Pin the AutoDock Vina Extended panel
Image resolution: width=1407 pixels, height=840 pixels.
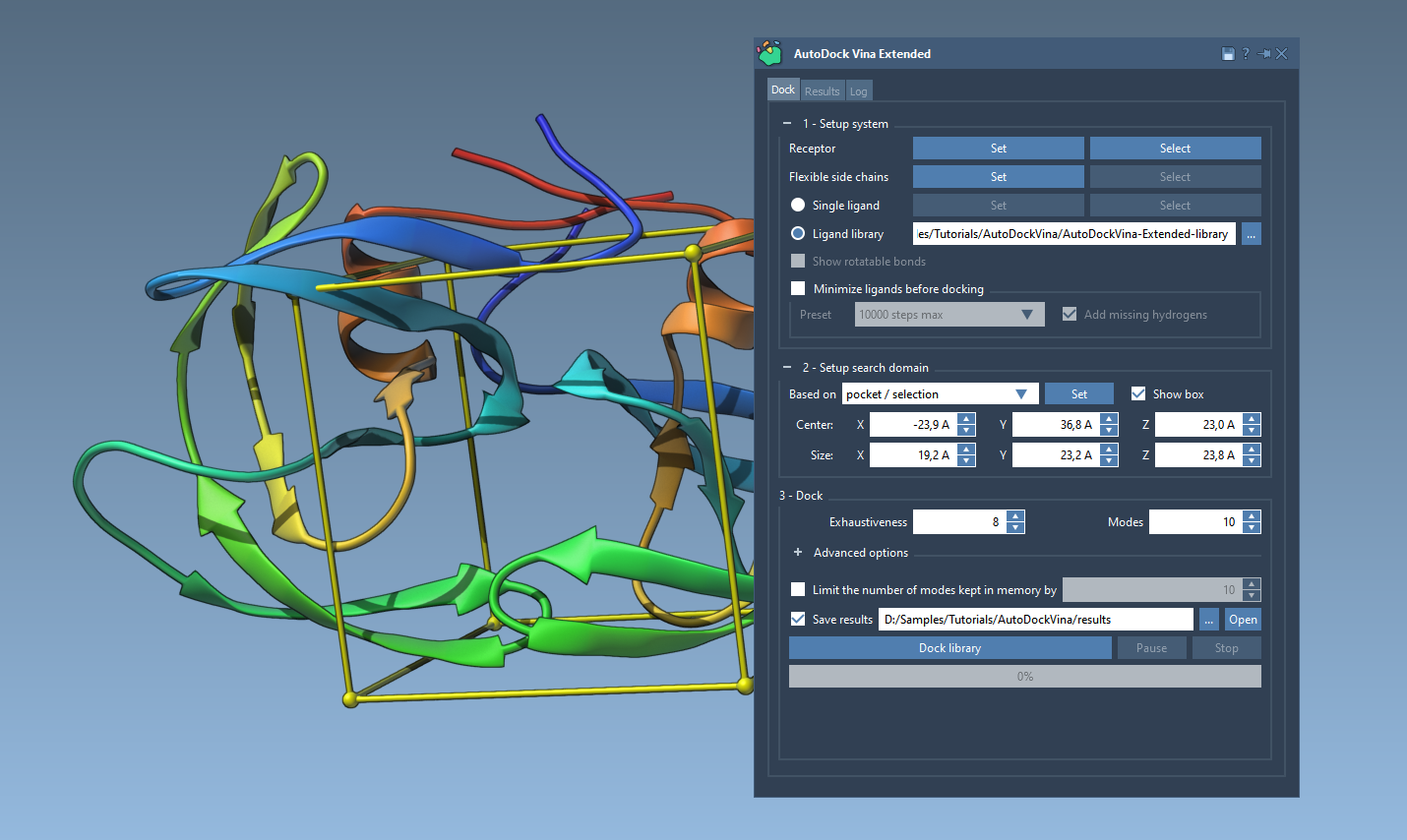pos(1263,54)
